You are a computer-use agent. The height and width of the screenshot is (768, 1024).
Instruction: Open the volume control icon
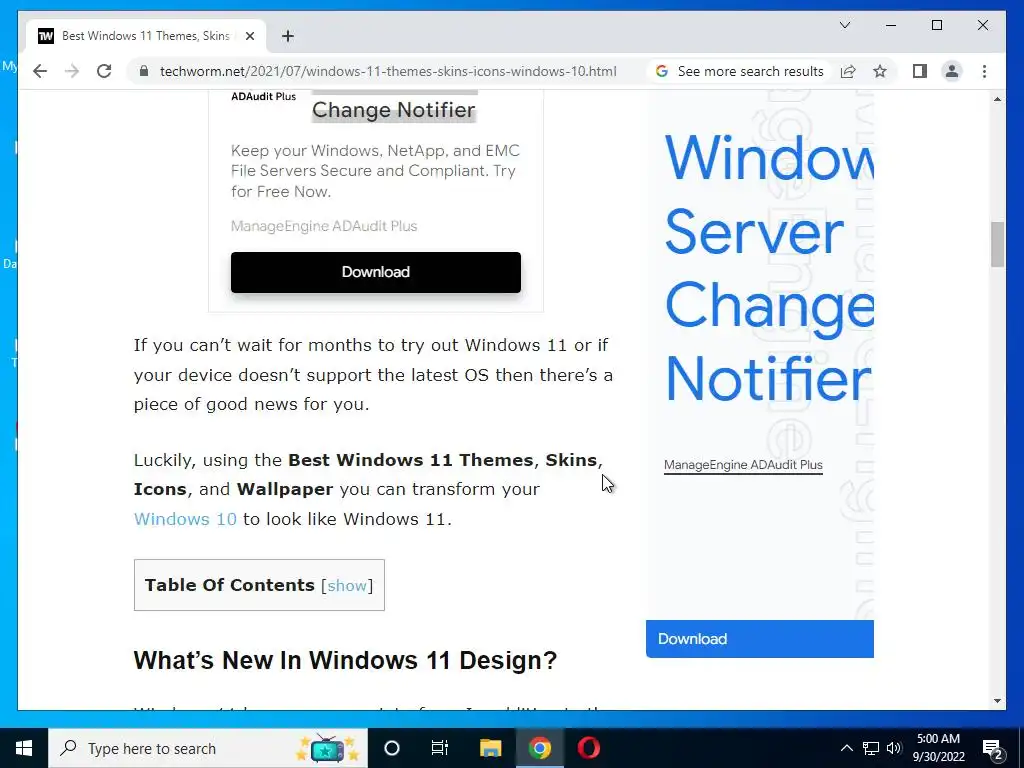pos(893,748)
